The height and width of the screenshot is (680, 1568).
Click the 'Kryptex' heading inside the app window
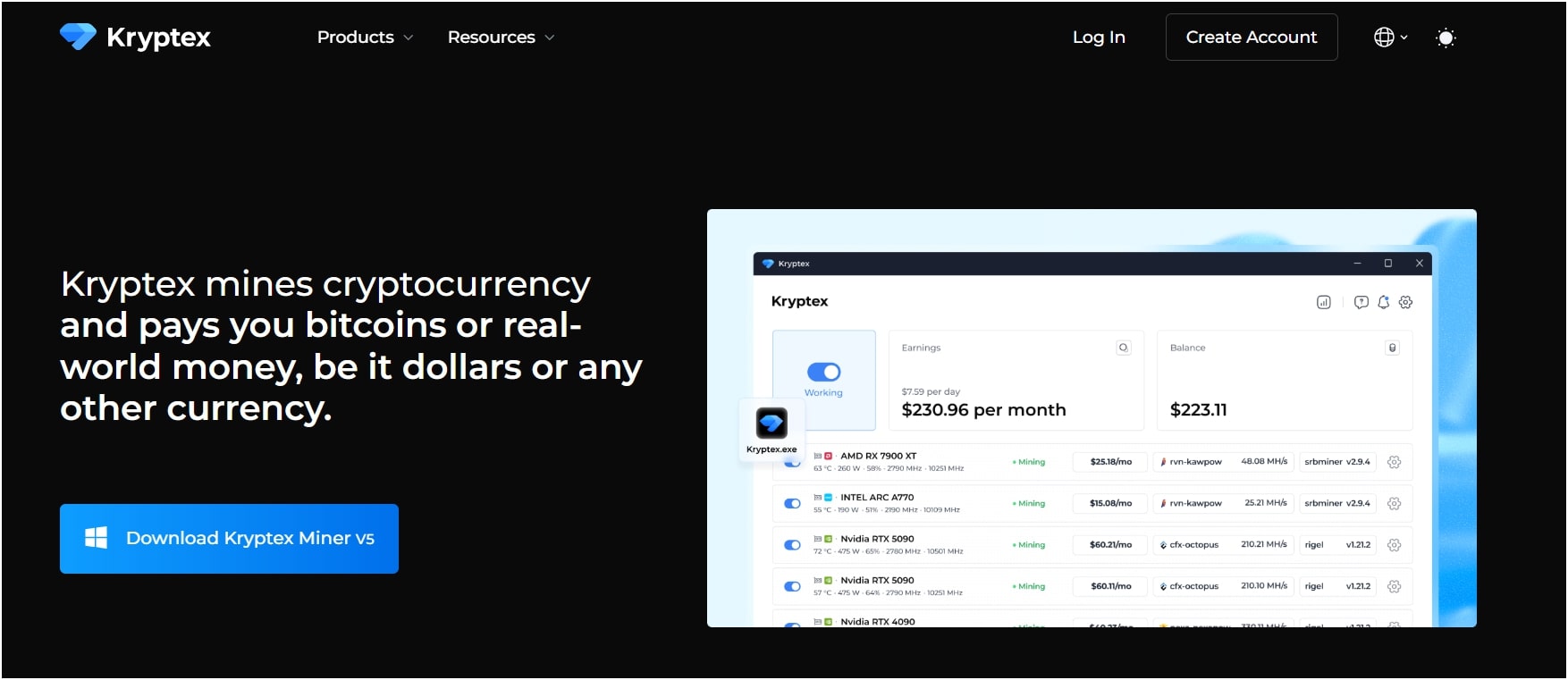799,301
